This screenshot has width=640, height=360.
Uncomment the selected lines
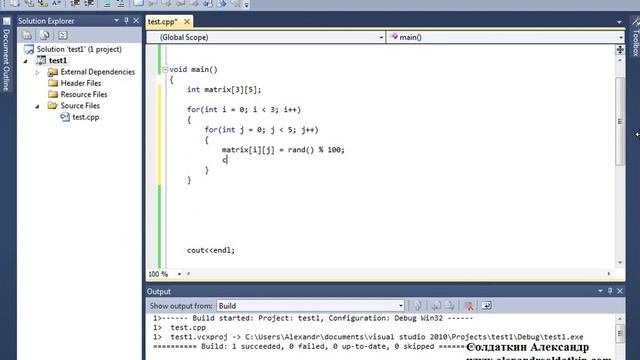(120, 4)
